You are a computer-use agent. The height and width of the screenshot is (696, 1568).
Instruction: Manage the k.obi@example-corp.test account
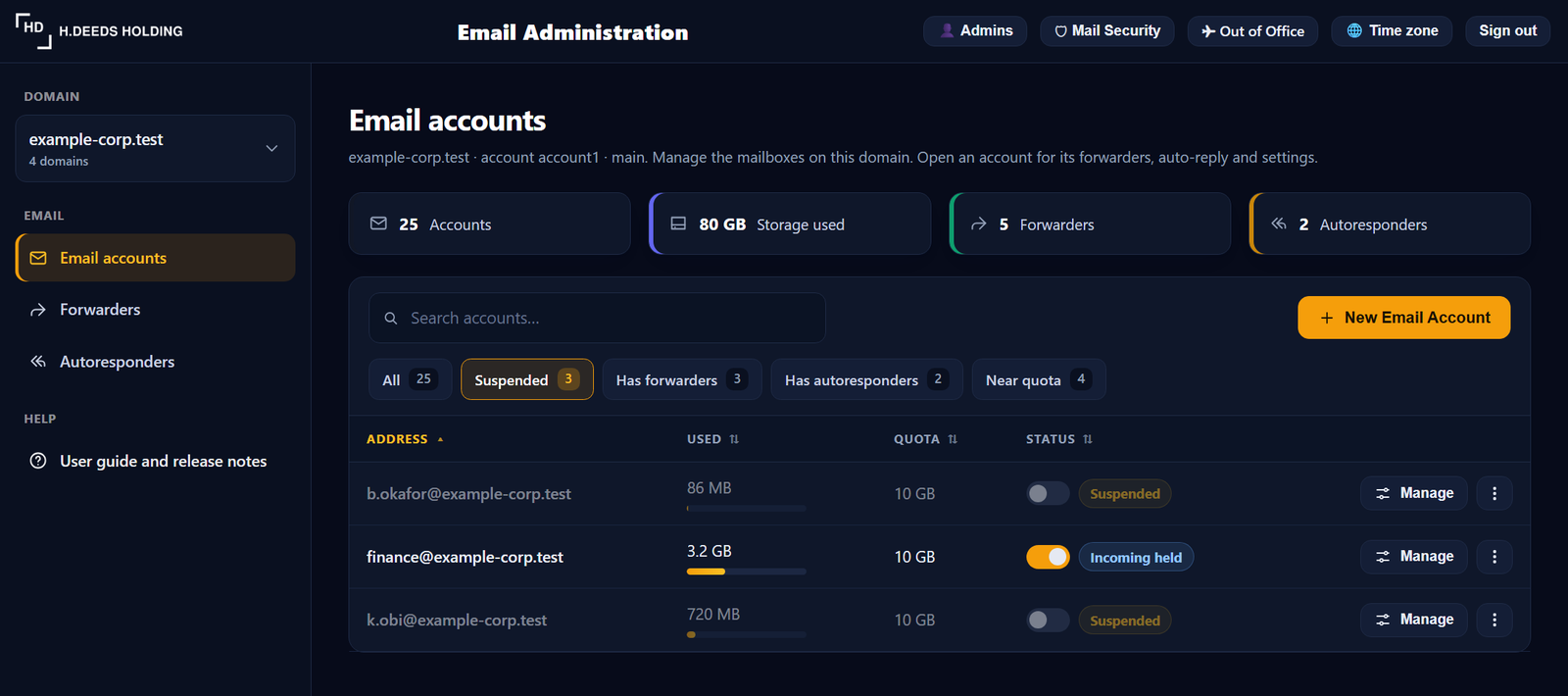coord(1413,620)
